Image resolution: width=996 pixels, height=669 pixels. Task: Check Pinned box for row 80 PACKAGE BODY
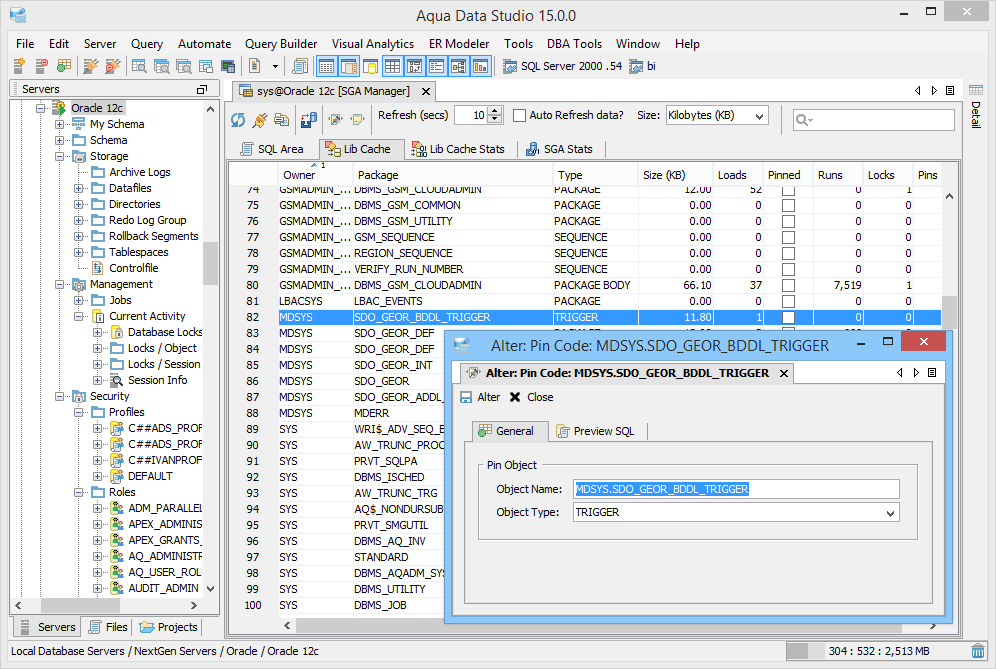(788, 285)
